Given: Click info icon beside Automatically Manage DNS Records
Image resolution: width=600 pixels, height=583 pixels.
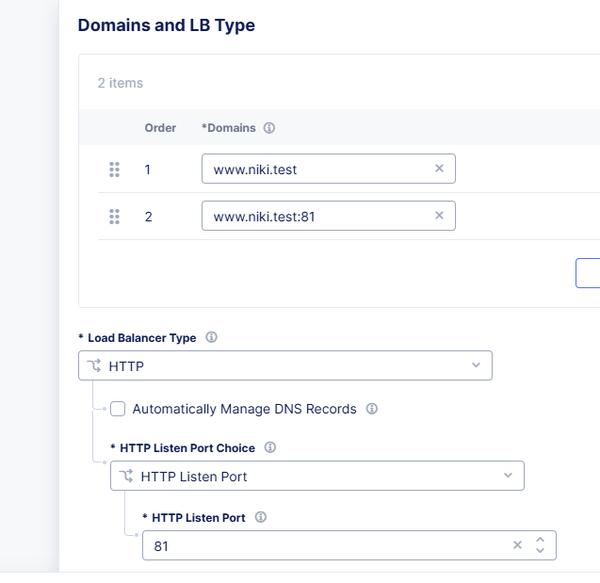Looking at the screenshot, I should click(372, 409).
